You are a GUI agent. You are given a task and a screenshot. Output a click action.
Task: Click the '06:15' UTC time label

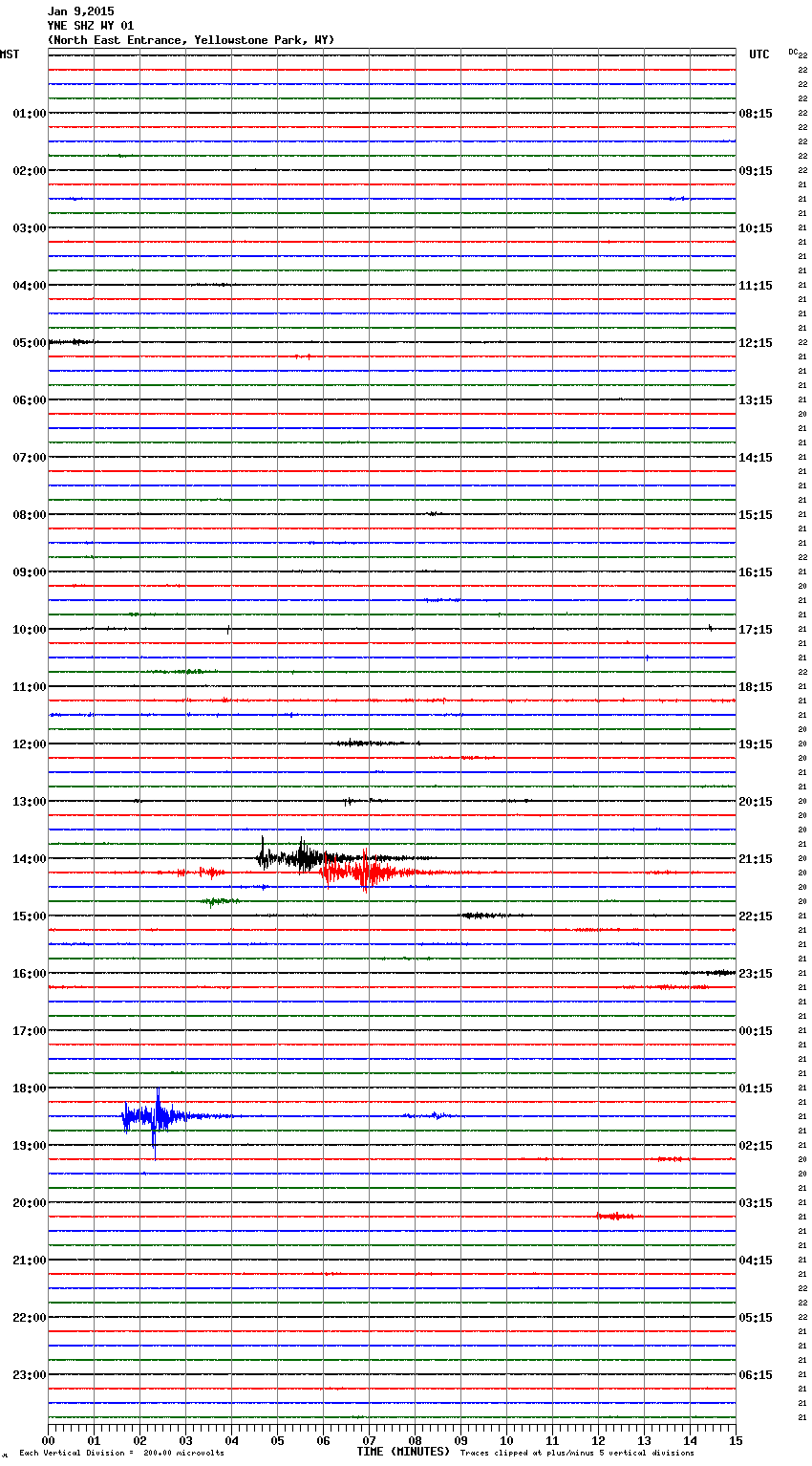point(756,1375)
